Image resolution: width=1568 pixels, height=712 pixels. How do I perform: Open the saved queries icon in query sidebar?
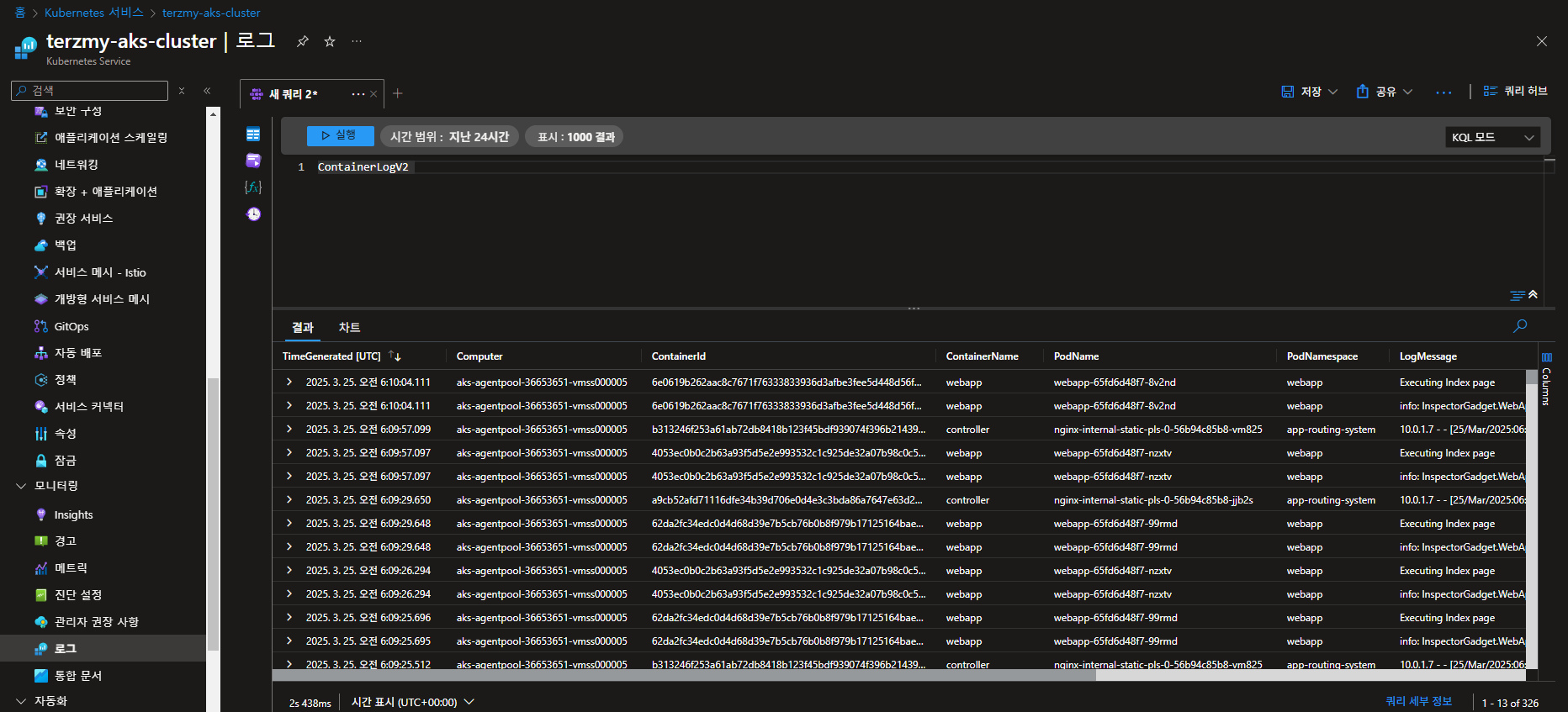[x=253, y=161]
